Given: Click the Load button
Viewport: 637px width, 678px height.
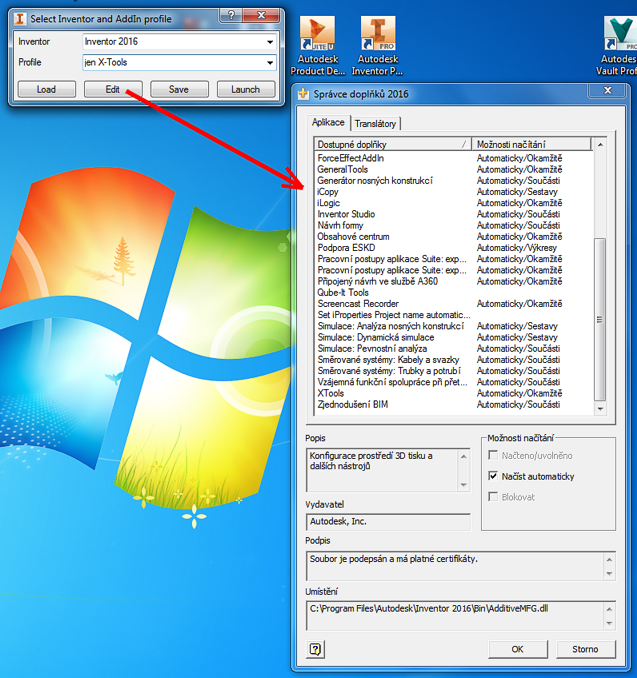Looking at the screenshot, I should click(x=46, y=90).
